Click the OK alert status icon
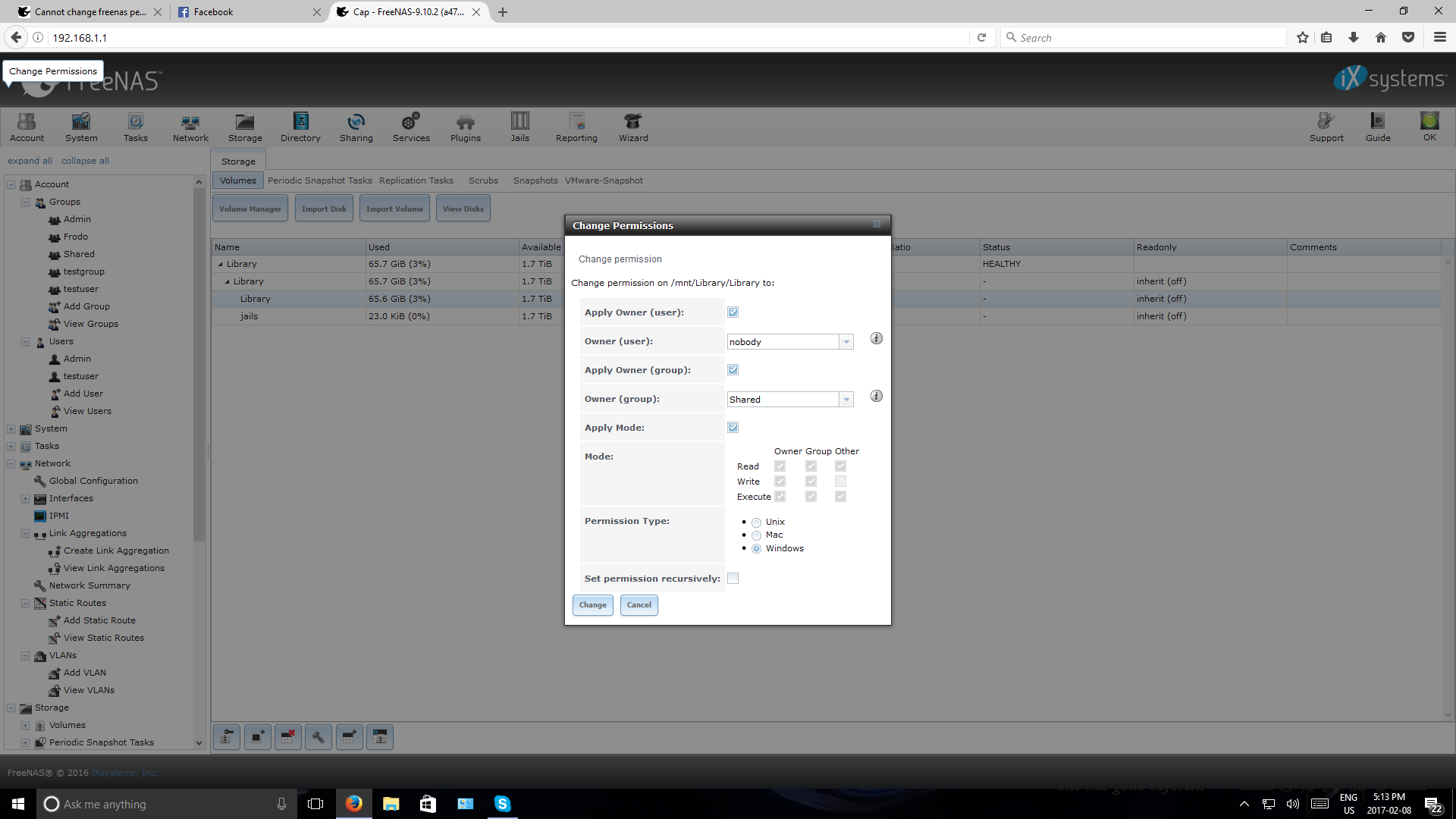 click(1429, 126)
